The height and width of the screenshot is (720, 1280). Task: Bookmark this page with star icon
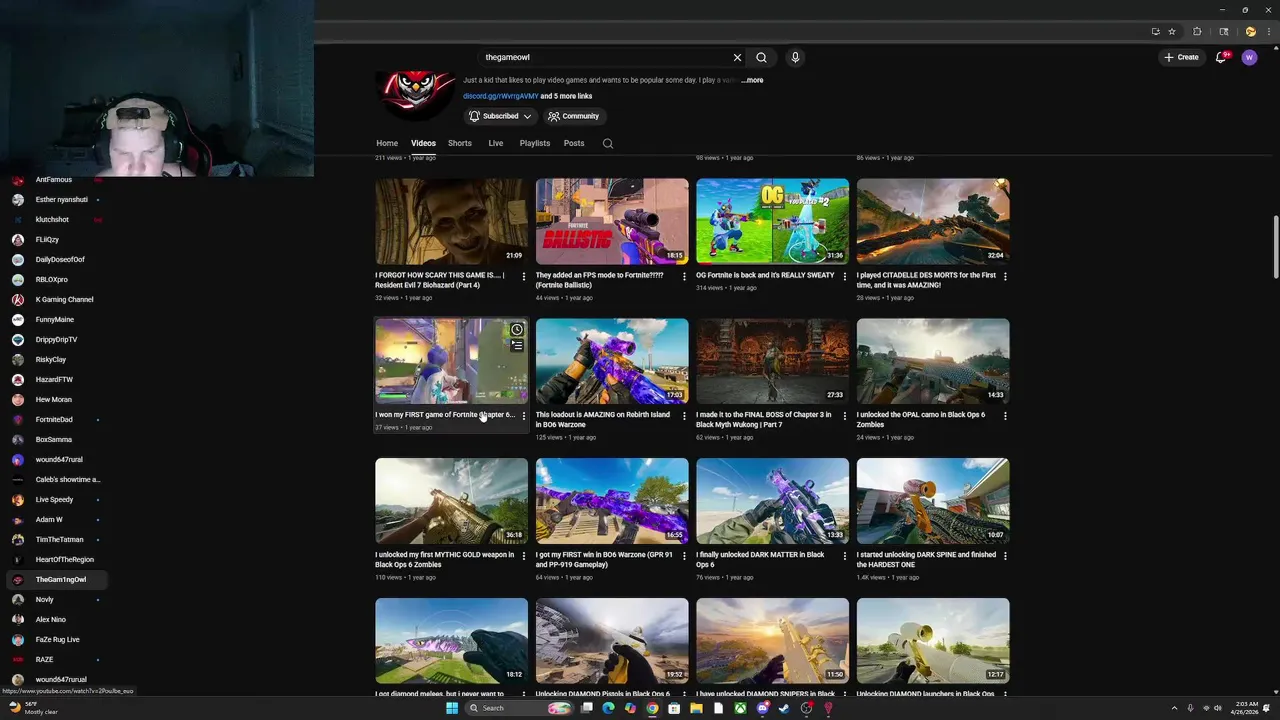pyautogui.click(x=1172, y=31)
